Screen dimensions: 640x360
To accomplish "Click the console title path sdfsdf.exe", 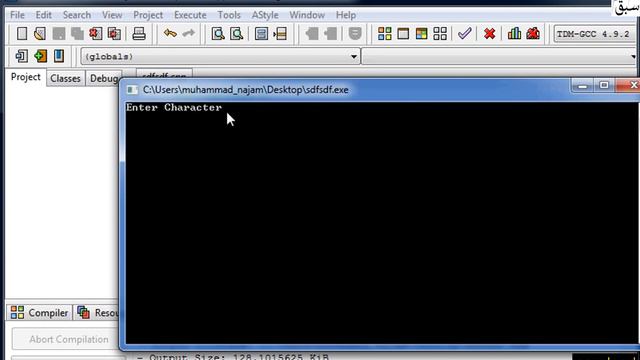I will tap(245, 90).
